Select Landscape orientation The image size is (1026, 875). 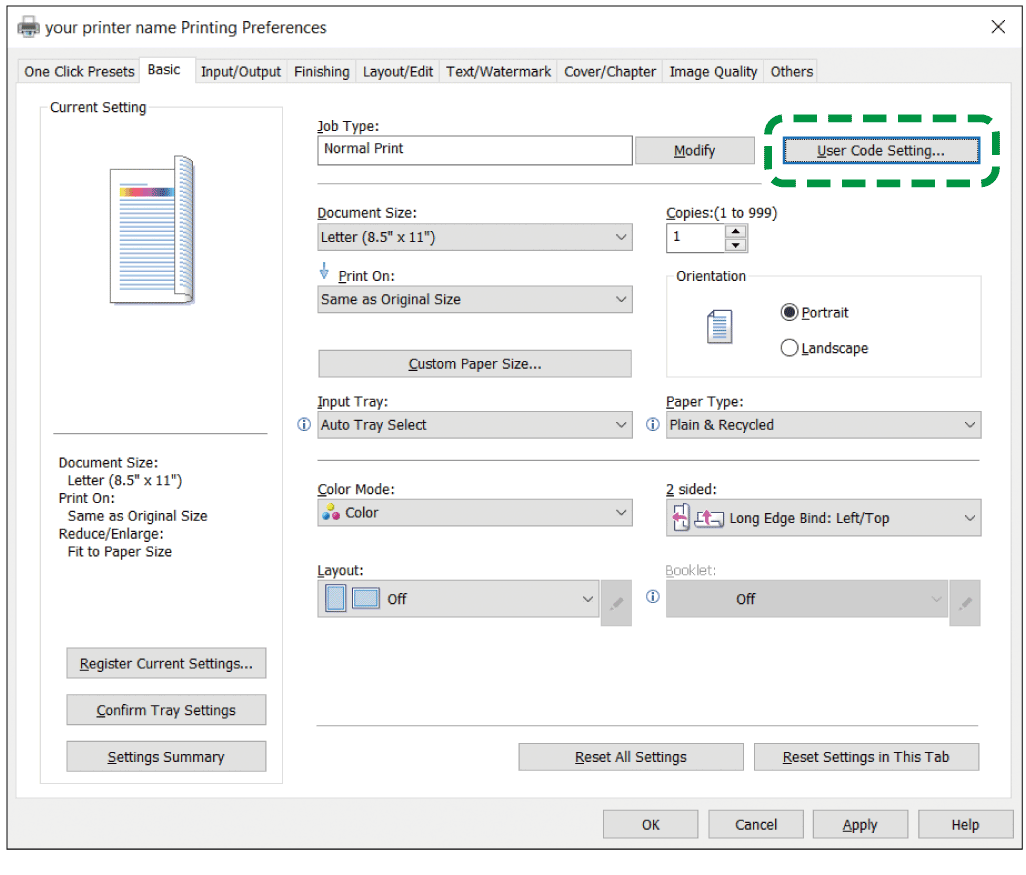[x=790, y=348]
